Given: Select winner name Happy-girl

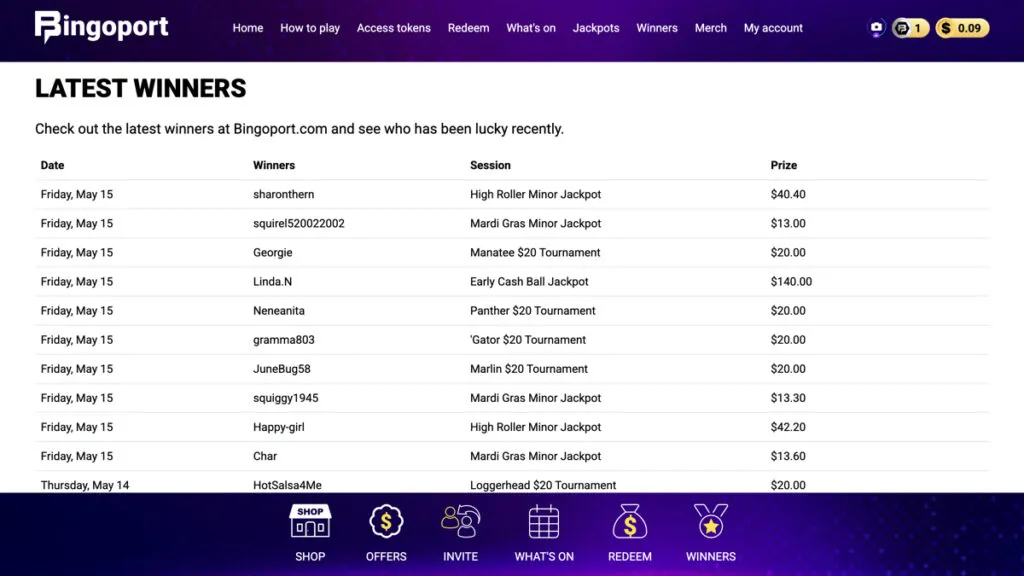Looking at the screenshot, I should 278,427.
